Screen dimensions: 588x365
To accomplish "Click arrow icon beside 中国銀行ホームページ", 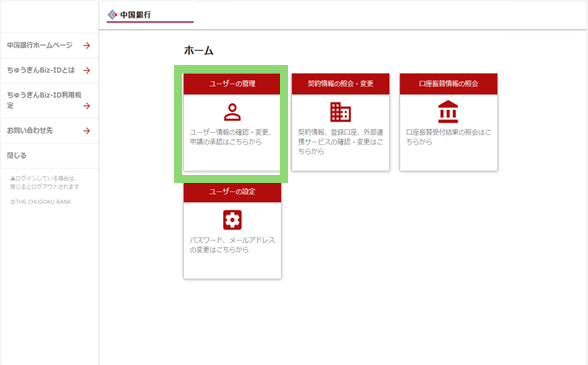I will pyautogui.click(x=87, y=45).
